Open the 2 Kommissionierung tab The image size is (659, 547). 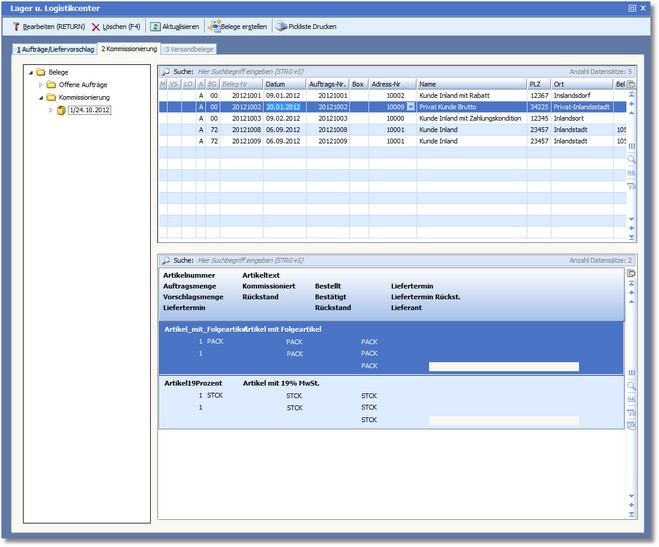tap(129, 48)
